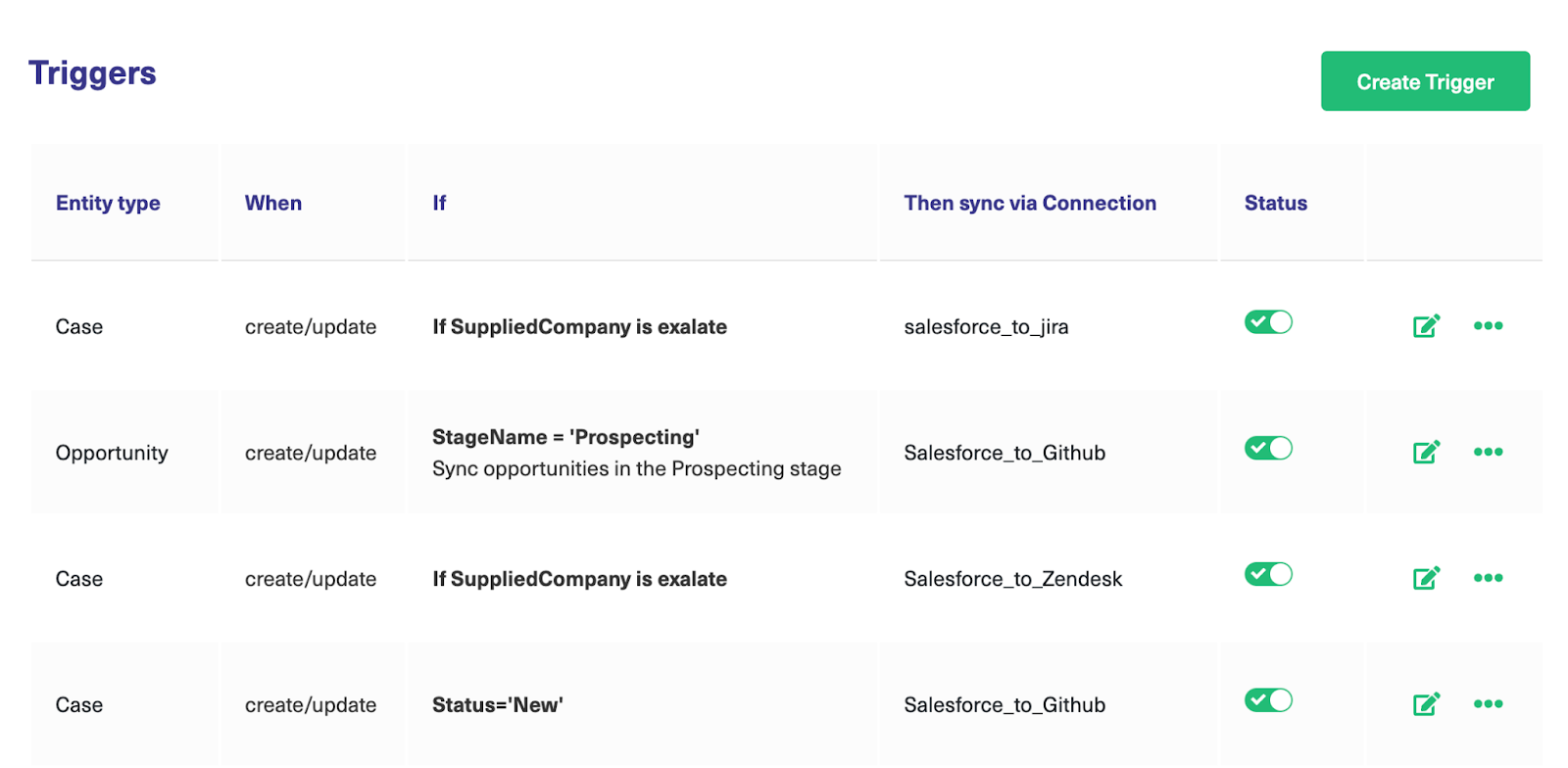Disable the salesforce_to_jira trigger toggle
The image size is (1568, 768).
point(1268,322)
